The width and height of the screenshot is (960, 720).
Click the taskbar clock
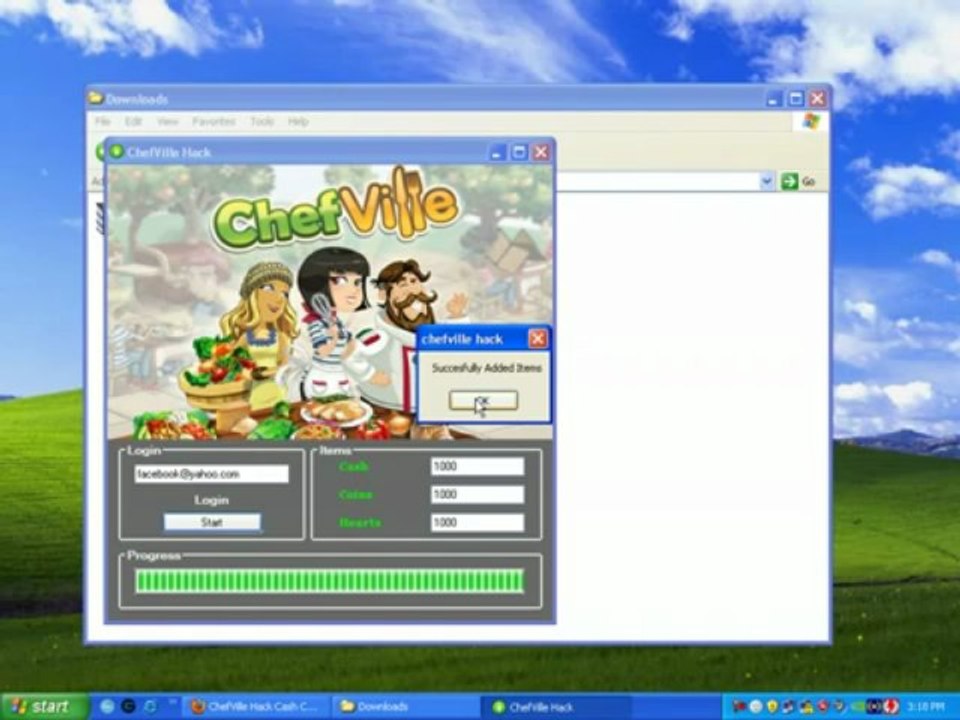[926, 707]
